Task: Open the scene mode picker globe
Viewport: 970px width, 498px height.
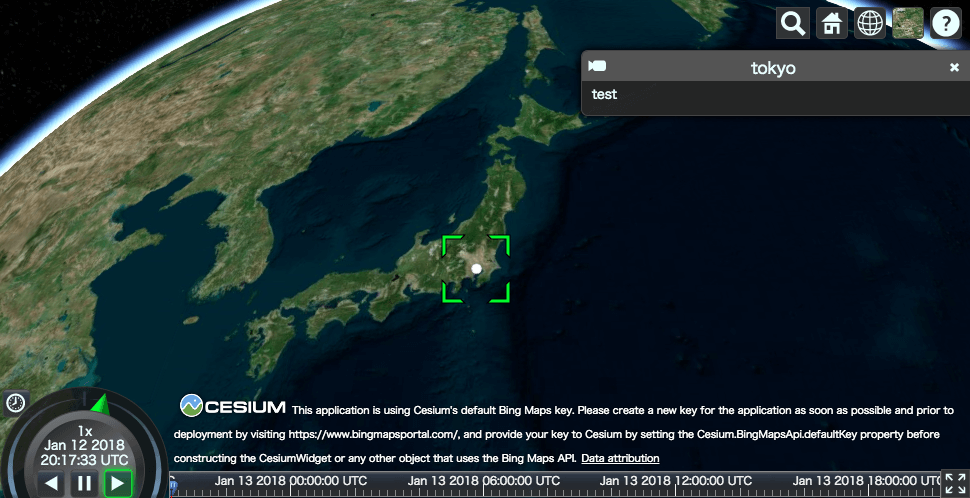Action: click(x=870, y=24)
